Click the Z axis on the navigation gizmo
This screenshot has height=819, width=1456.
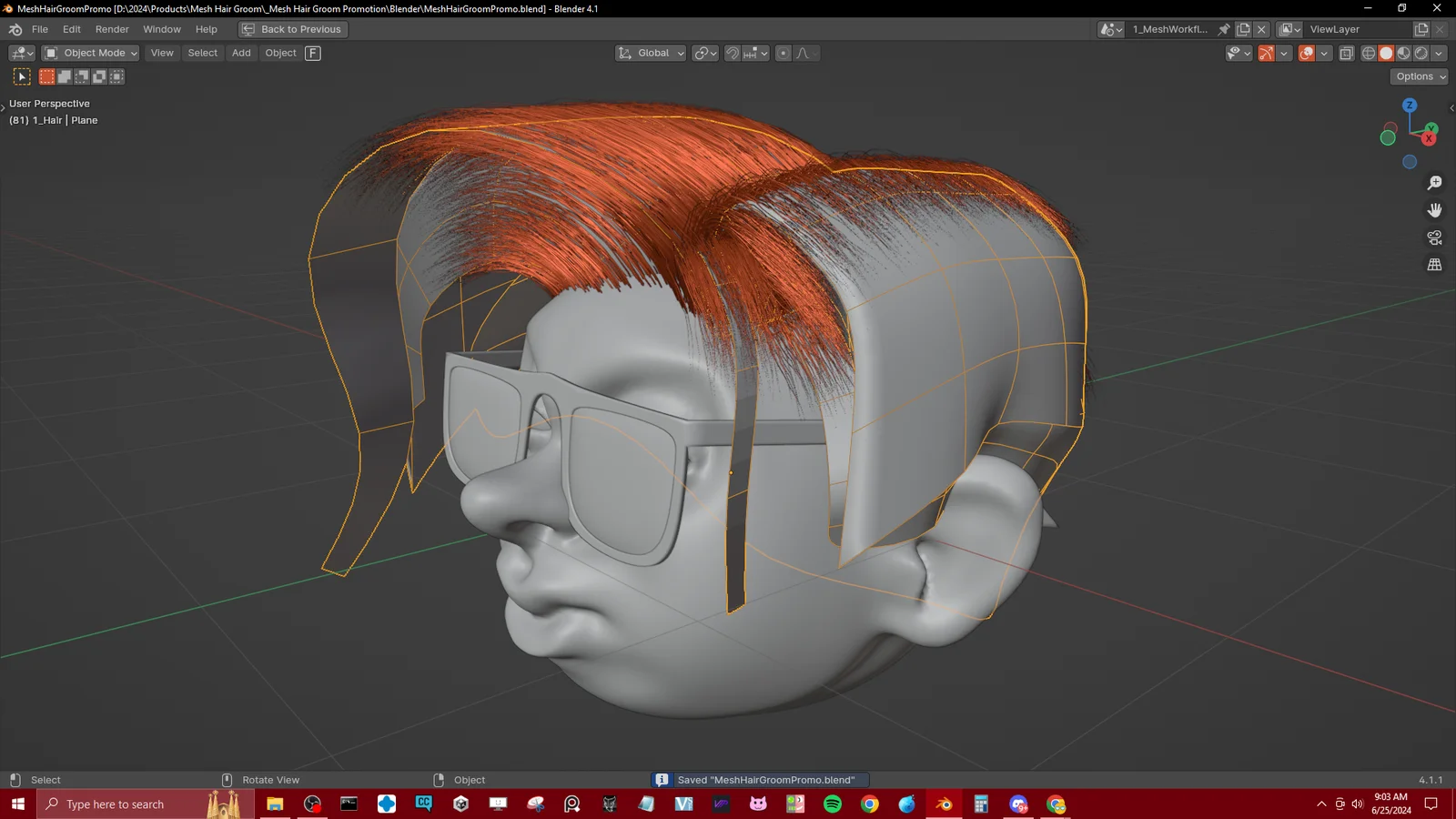[x=1410, y=106]
